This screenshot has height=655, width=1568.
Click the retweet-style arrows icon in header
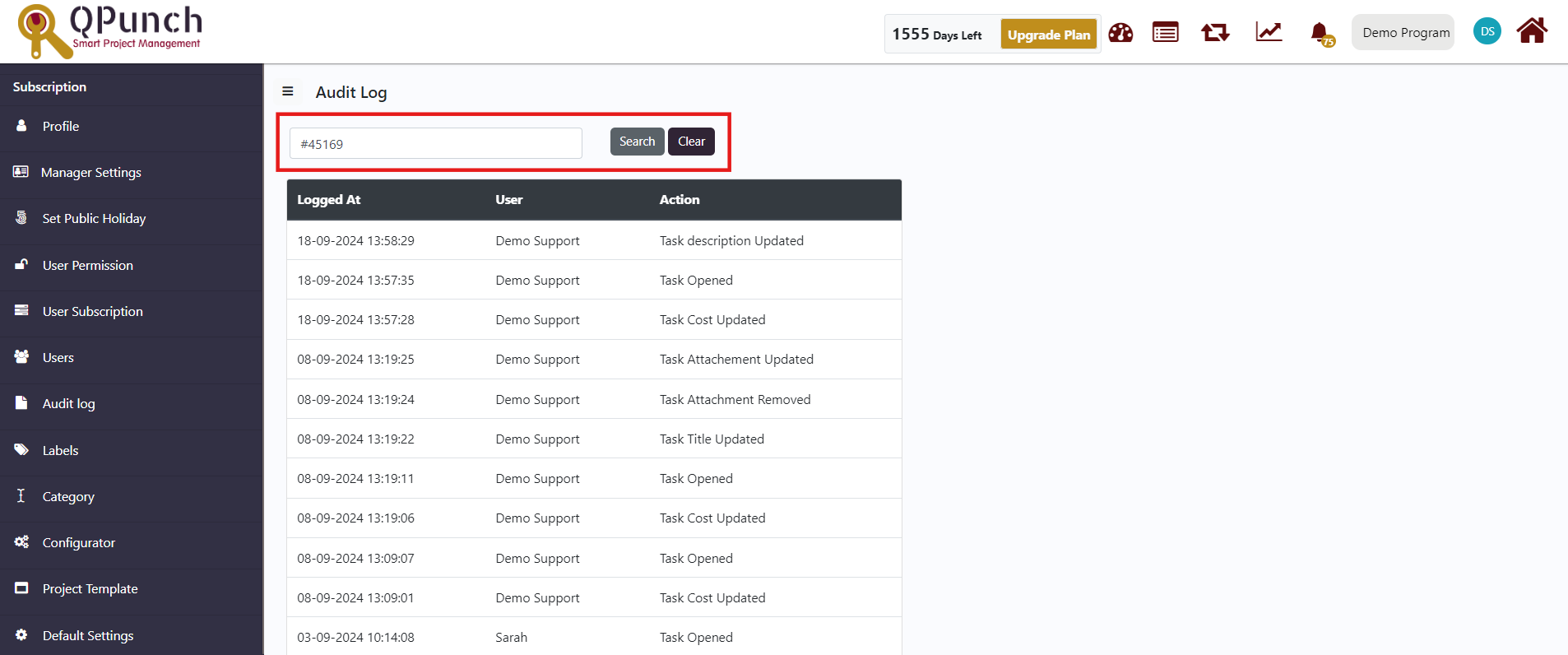(x=1215, y=33)
